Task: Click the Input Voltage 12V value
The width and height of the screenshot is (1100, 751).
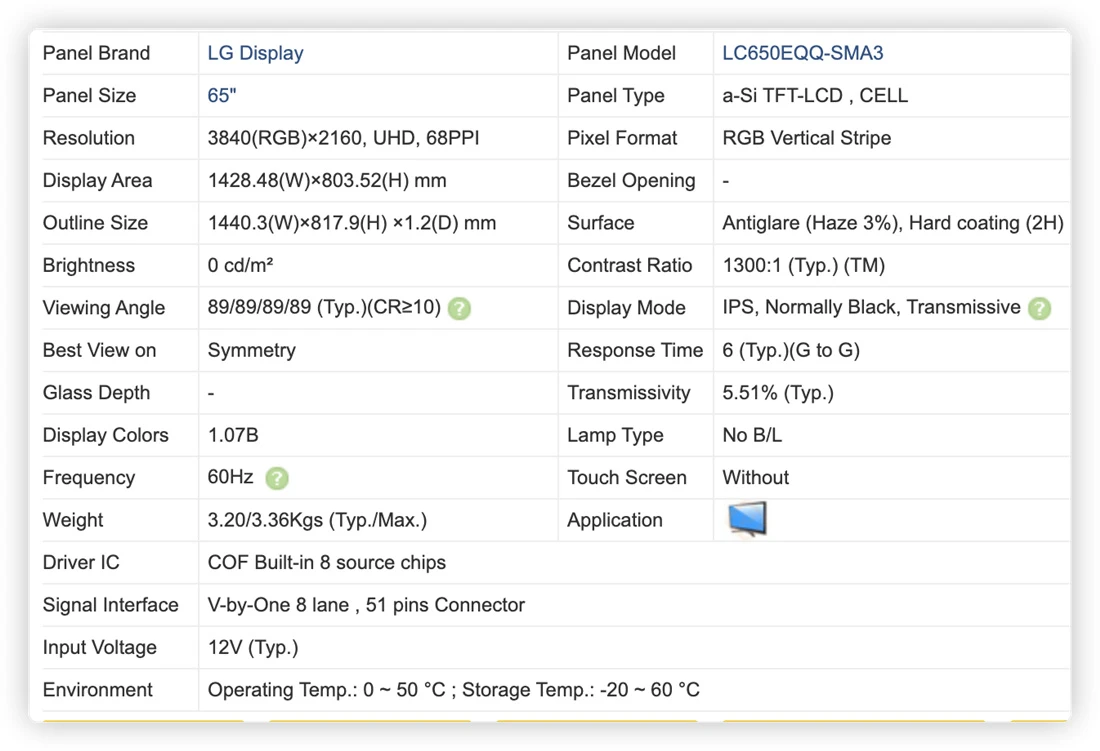Action: (x=253, y=647)
